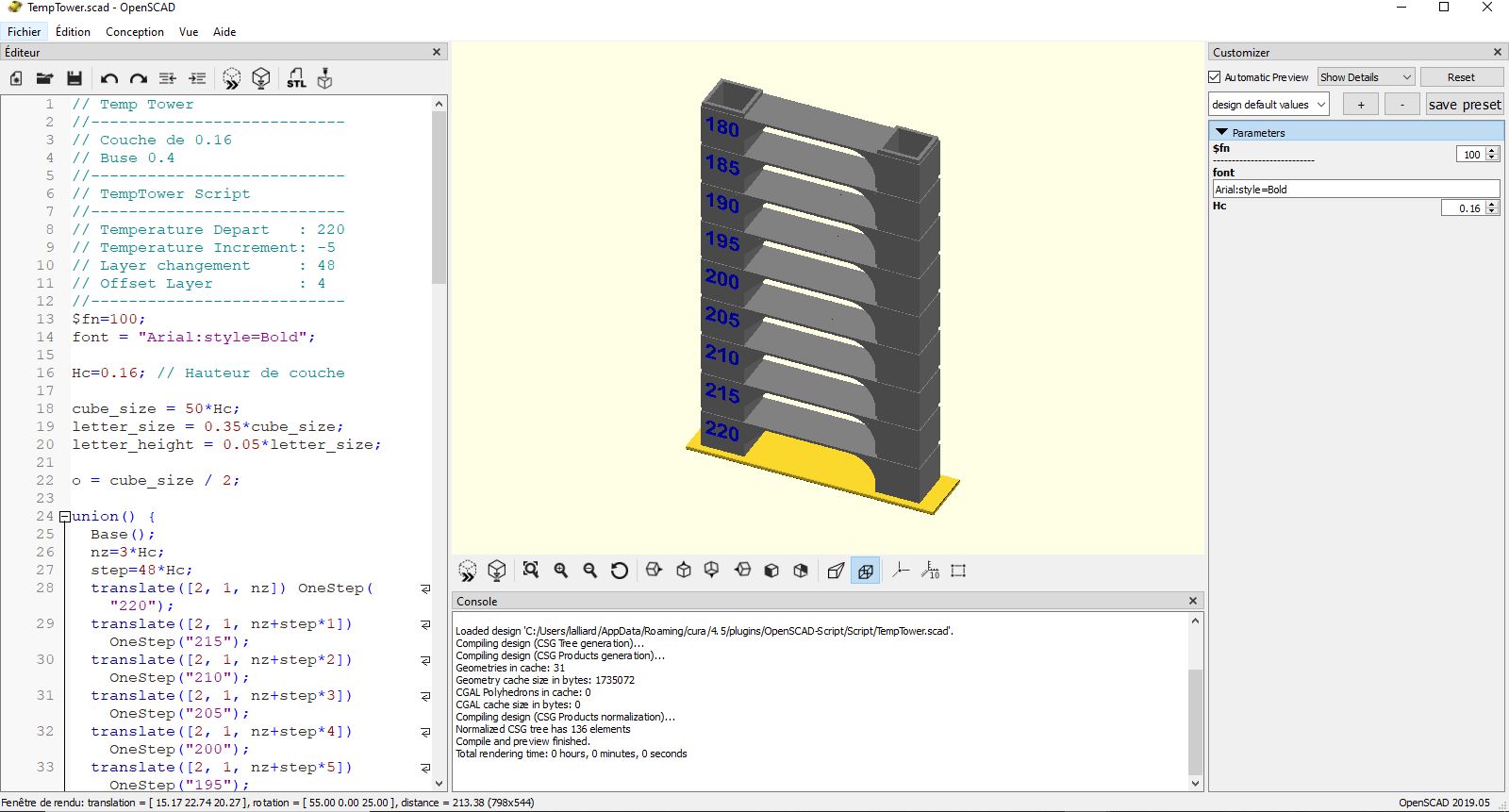Close the Console panel
This screenshot has width=1509, height=812.
(1193, 601)
